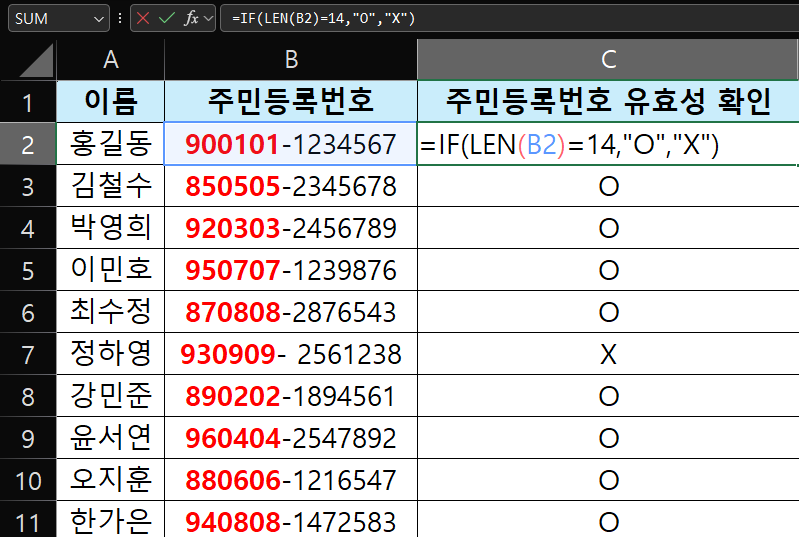Image resolution: width=799 pixels, height=537 pixels.
Task: Click the O result for 오지훈's row
Action: tap(608, 480)
